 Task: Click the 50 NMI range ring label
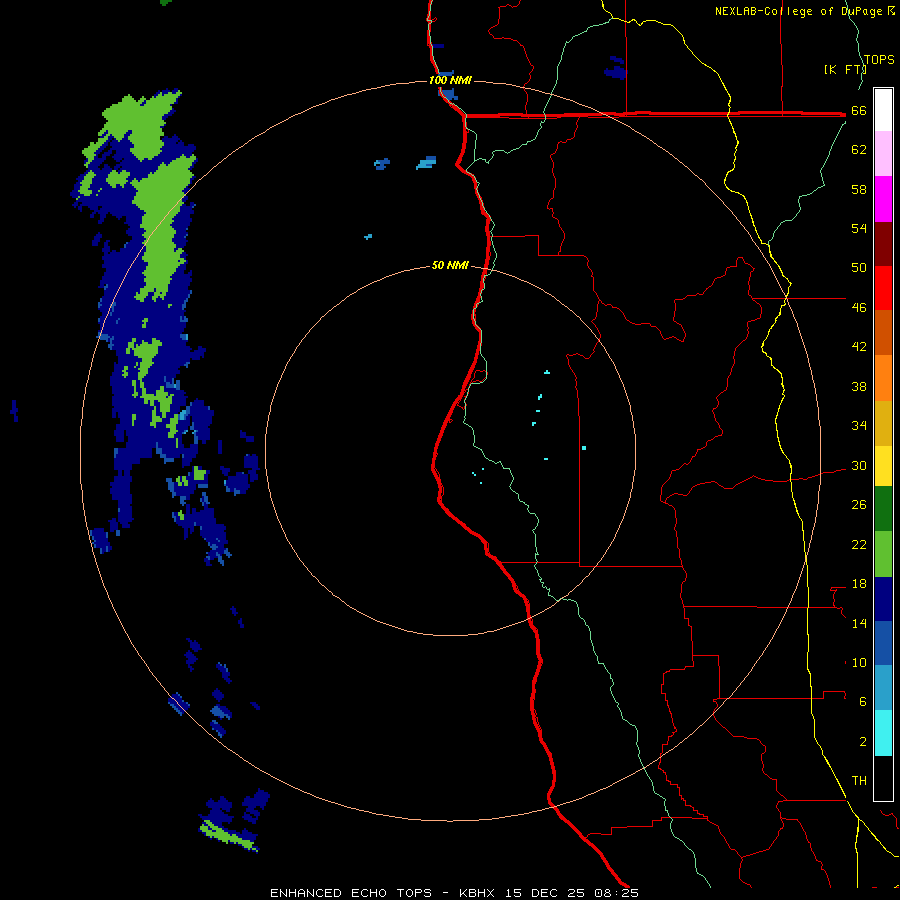tap(450, 265)
